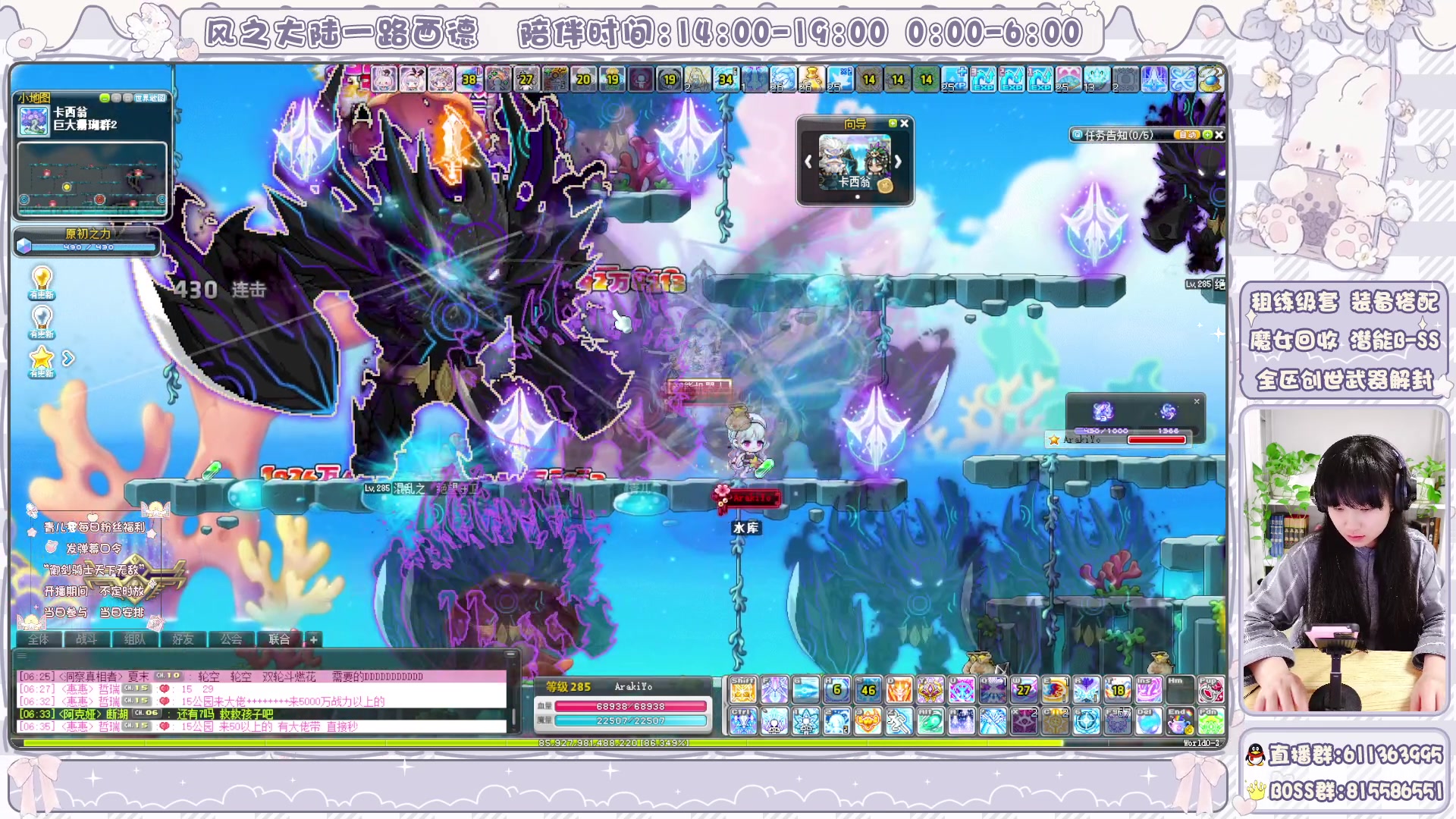The width and height of the screenshot is (1456, 819).
Task: Click the 卡西翁 guide thumbnail
Action: 854,162
